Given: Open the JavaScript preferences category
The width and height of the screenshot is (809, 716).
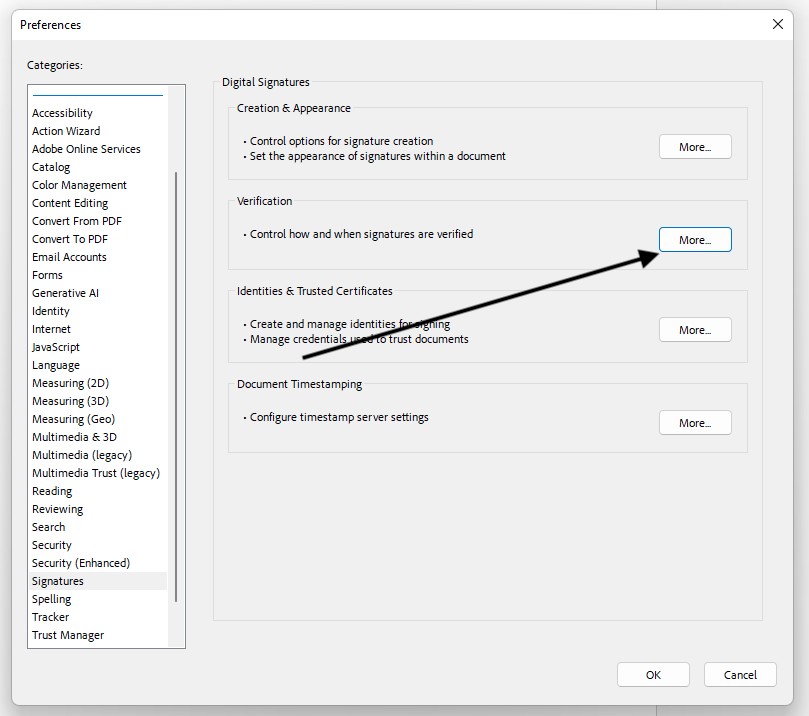Looking at the screenshot, I should [x=56, y=347].
